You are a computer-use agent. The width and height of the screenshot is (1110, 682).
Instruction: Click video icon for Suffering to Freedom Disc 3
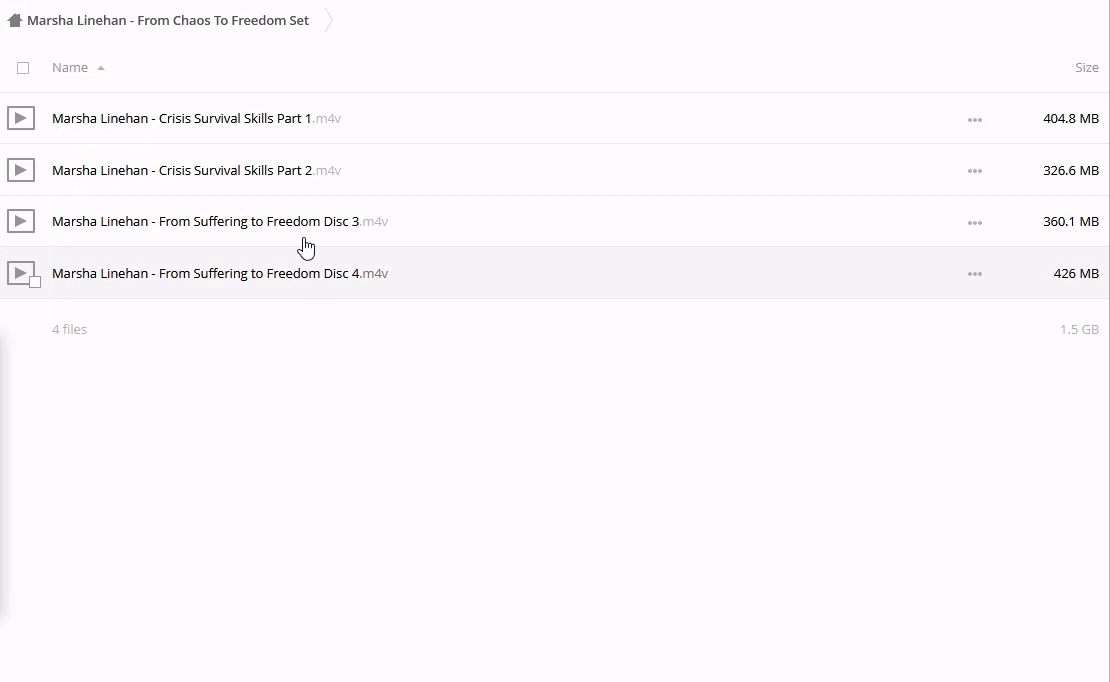[x=20, y=221]
